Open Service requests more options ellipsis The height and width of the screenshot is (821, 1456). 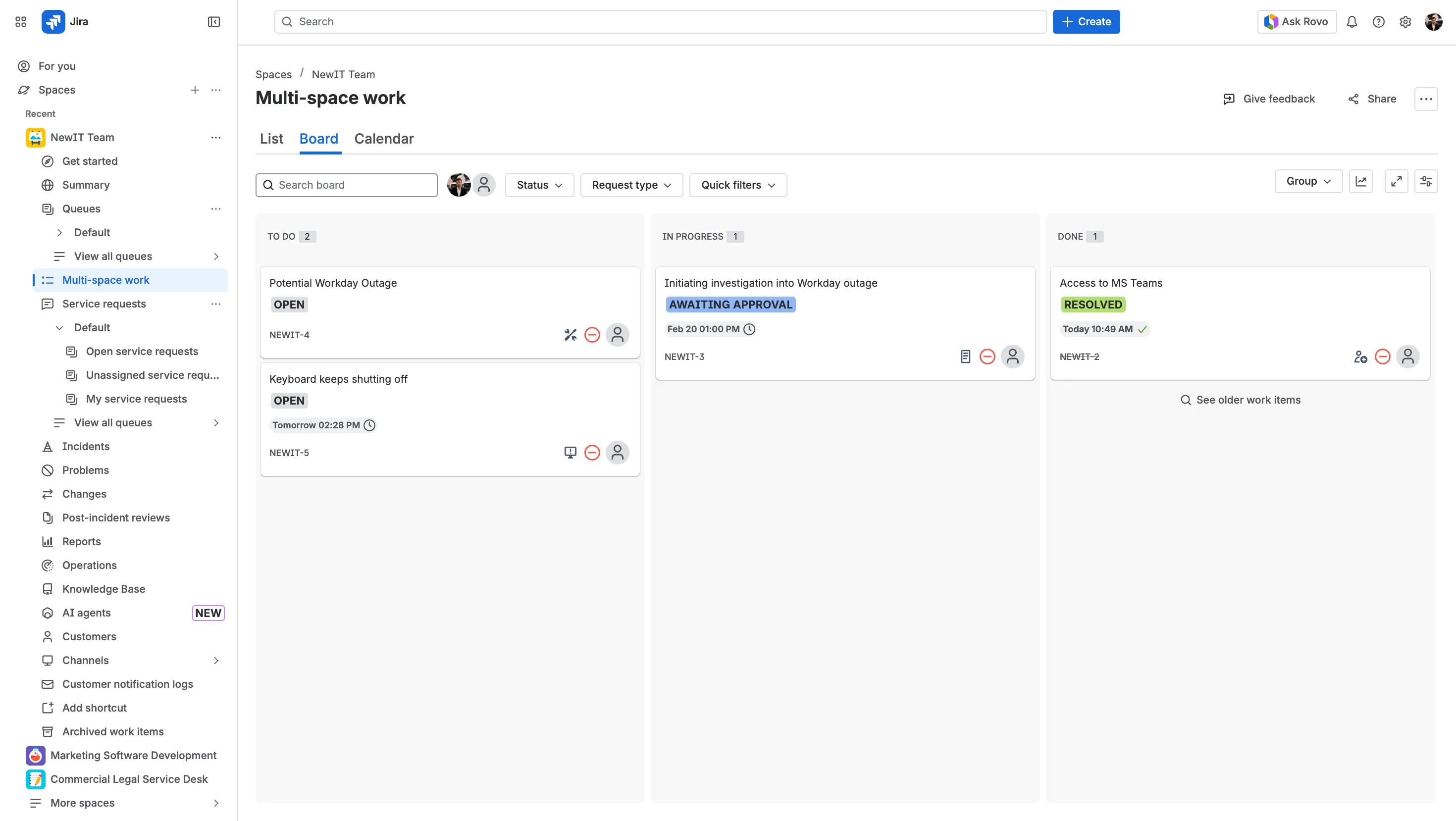[x=216, y=304]
